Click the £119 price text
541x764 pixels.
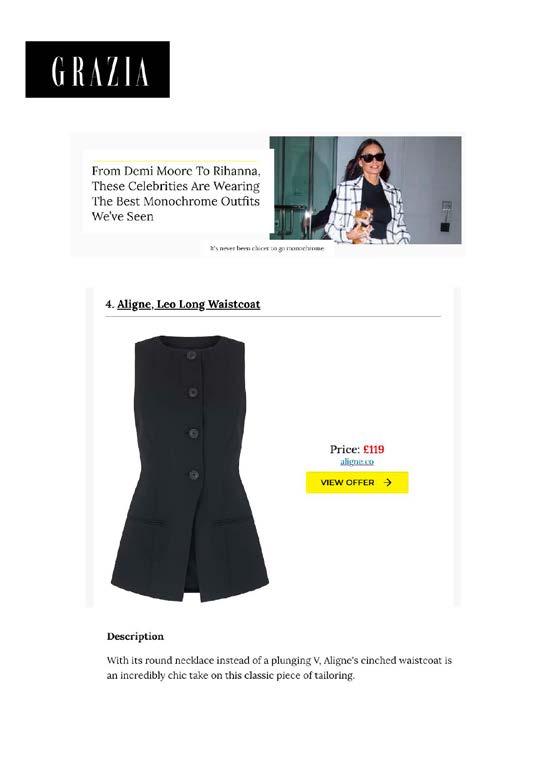pyautogui.click(x=373, y=449)
